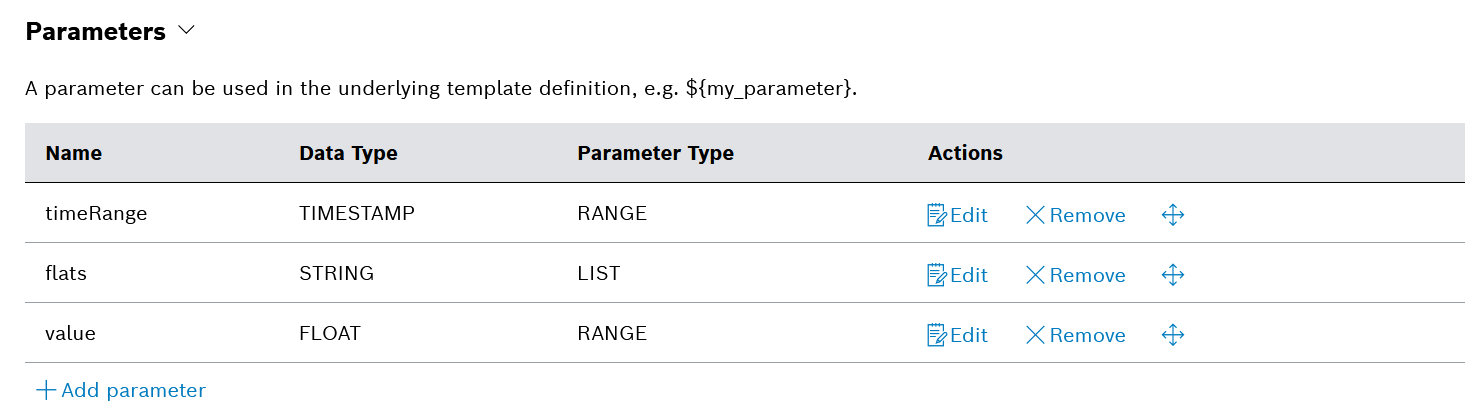Select the flats name cell
The width and height of the screenshot is (1480, 417).
[66, 273]
